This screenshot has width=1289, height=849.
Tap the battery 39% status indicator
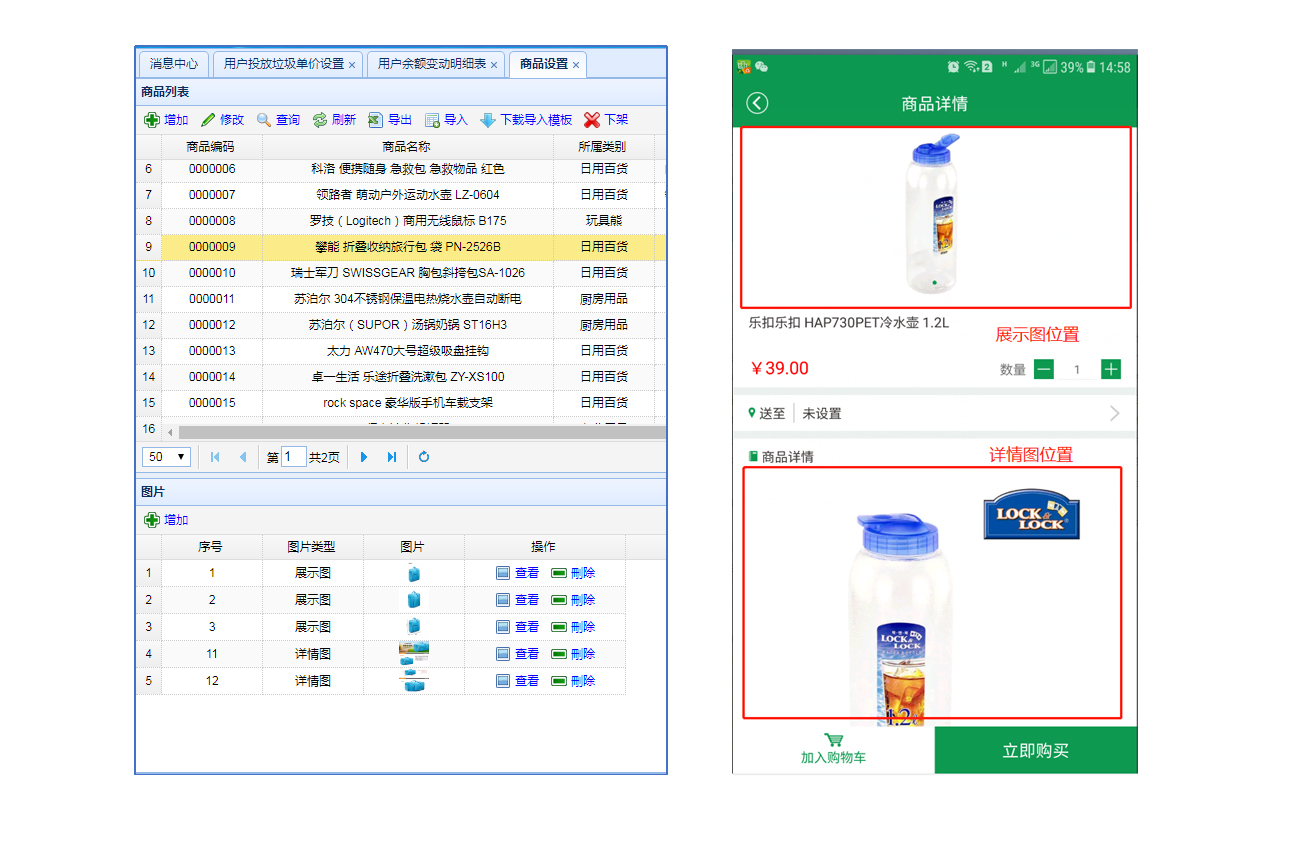(x=1078, y=67)
